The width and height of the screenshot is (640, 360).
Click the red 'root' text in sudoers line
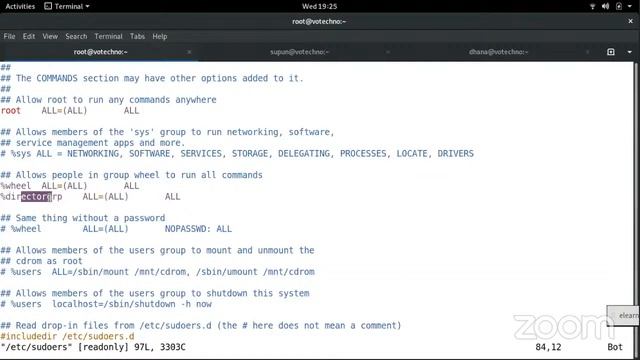tap(11, 111)
